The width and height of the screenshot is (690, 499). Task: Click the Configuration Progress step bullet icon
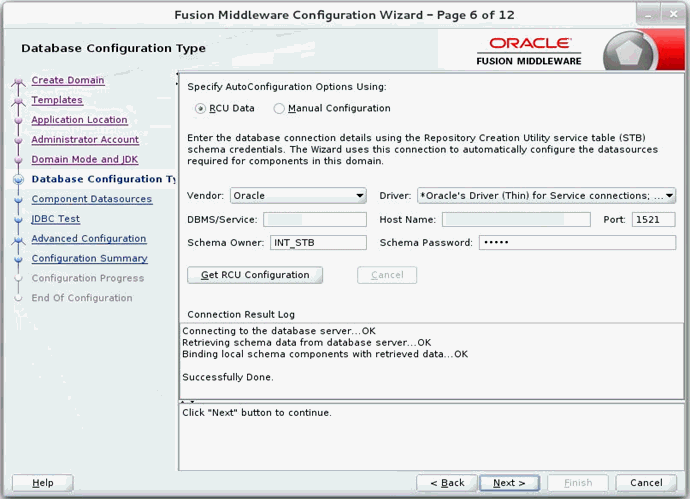18,279
